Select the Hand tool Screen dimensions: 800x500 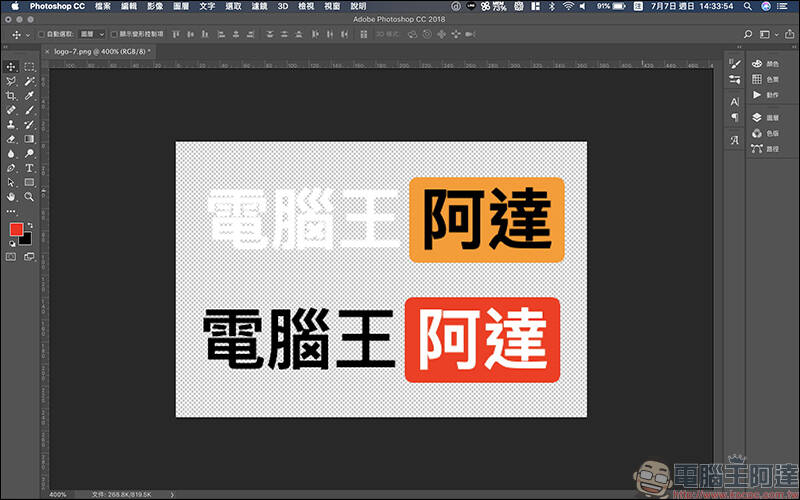pyautogui.click(x=11, y=197)
